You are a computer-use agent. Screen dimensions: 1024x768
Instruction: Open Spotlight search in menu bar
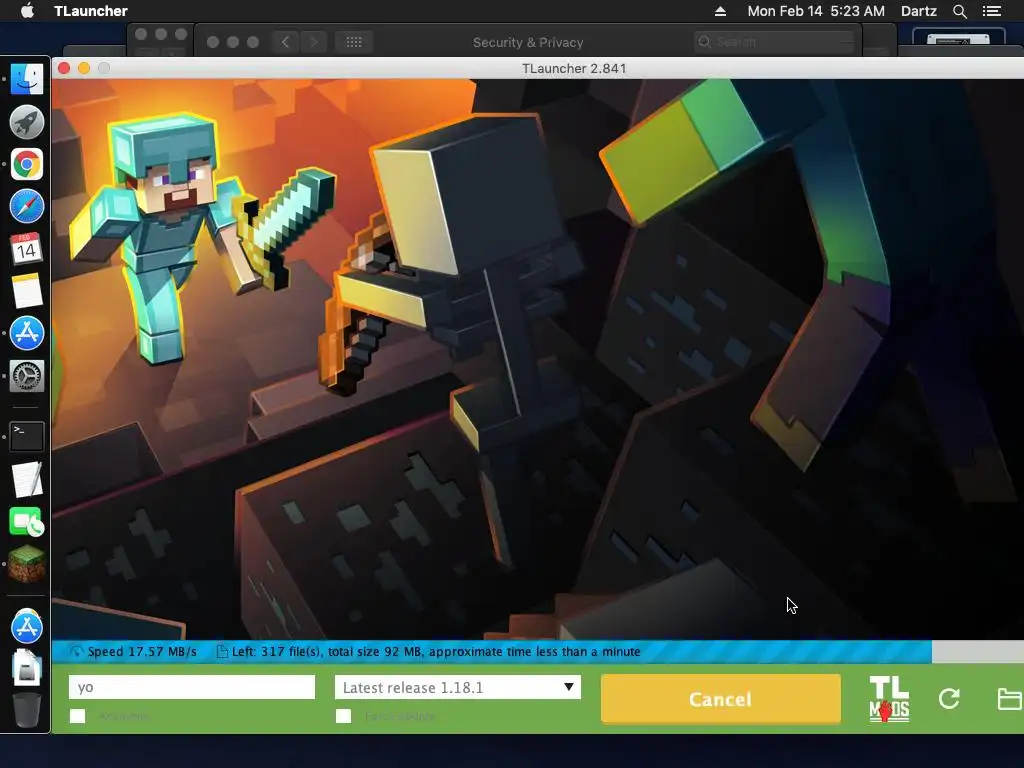click(959, 11)
